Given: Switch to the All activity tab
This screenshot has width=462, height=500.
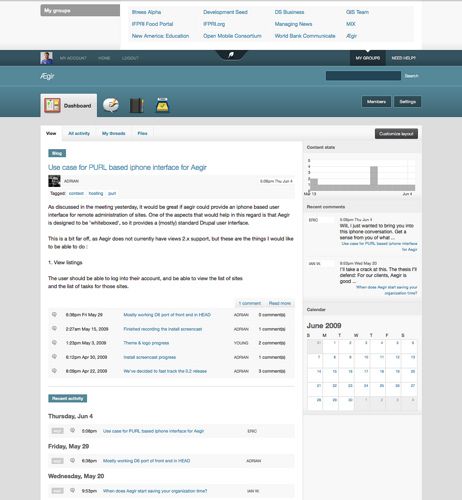Looking at the screenshot, I should (79, 133).
